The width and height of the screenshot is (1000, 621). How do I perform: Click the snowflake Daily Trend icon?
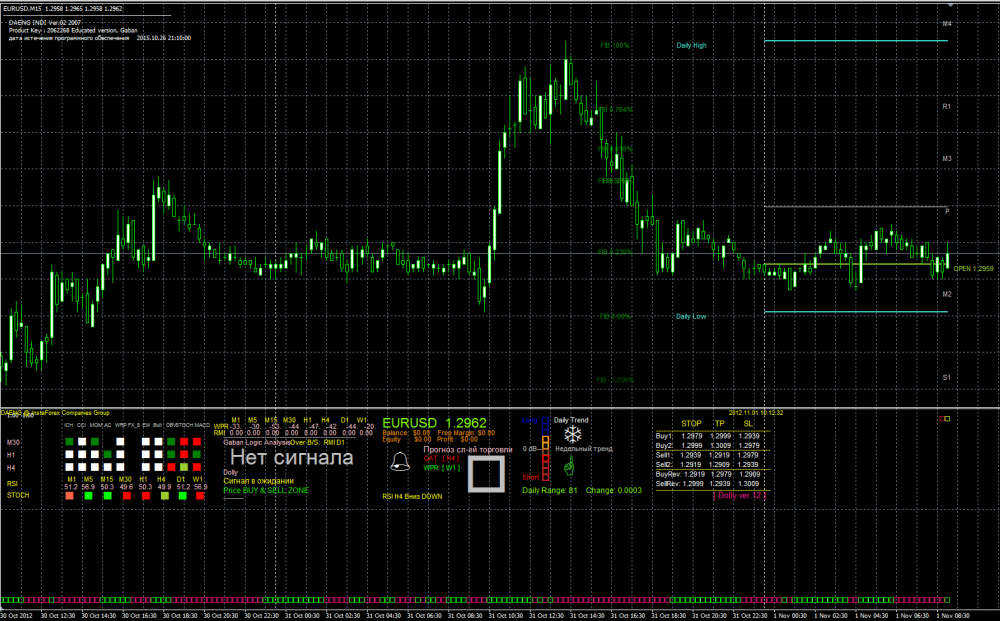[573, 434]
